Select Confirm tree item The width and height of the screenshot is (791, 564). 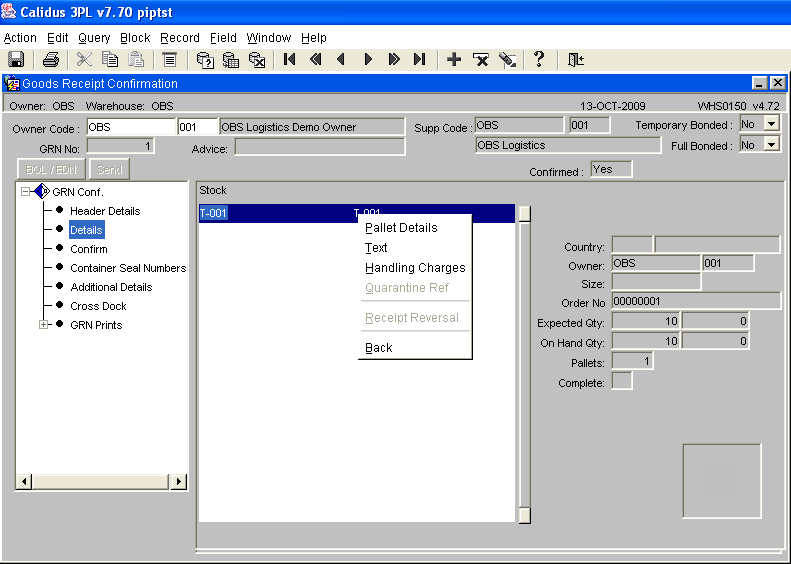(89, 249)
